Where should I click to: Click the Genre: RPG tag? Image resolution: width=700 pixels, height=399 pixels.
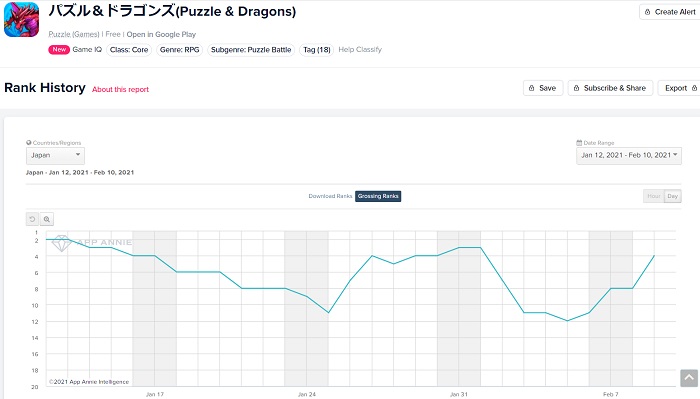click(179, 50)
